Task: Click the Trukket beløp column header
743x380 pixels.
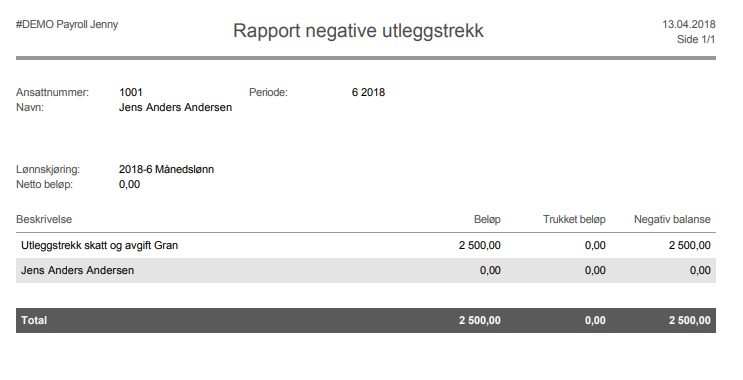Action: click(574, 219)
